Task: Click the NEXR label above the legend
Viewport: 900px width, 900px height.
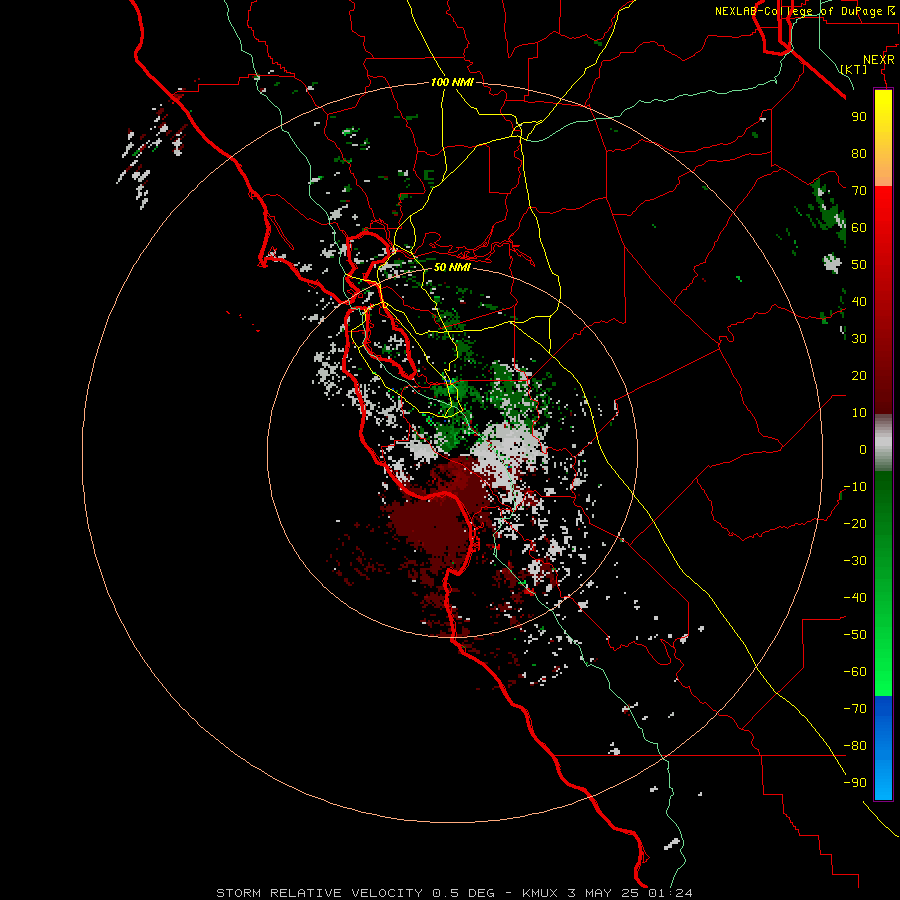Action: (x=878, y=59)
